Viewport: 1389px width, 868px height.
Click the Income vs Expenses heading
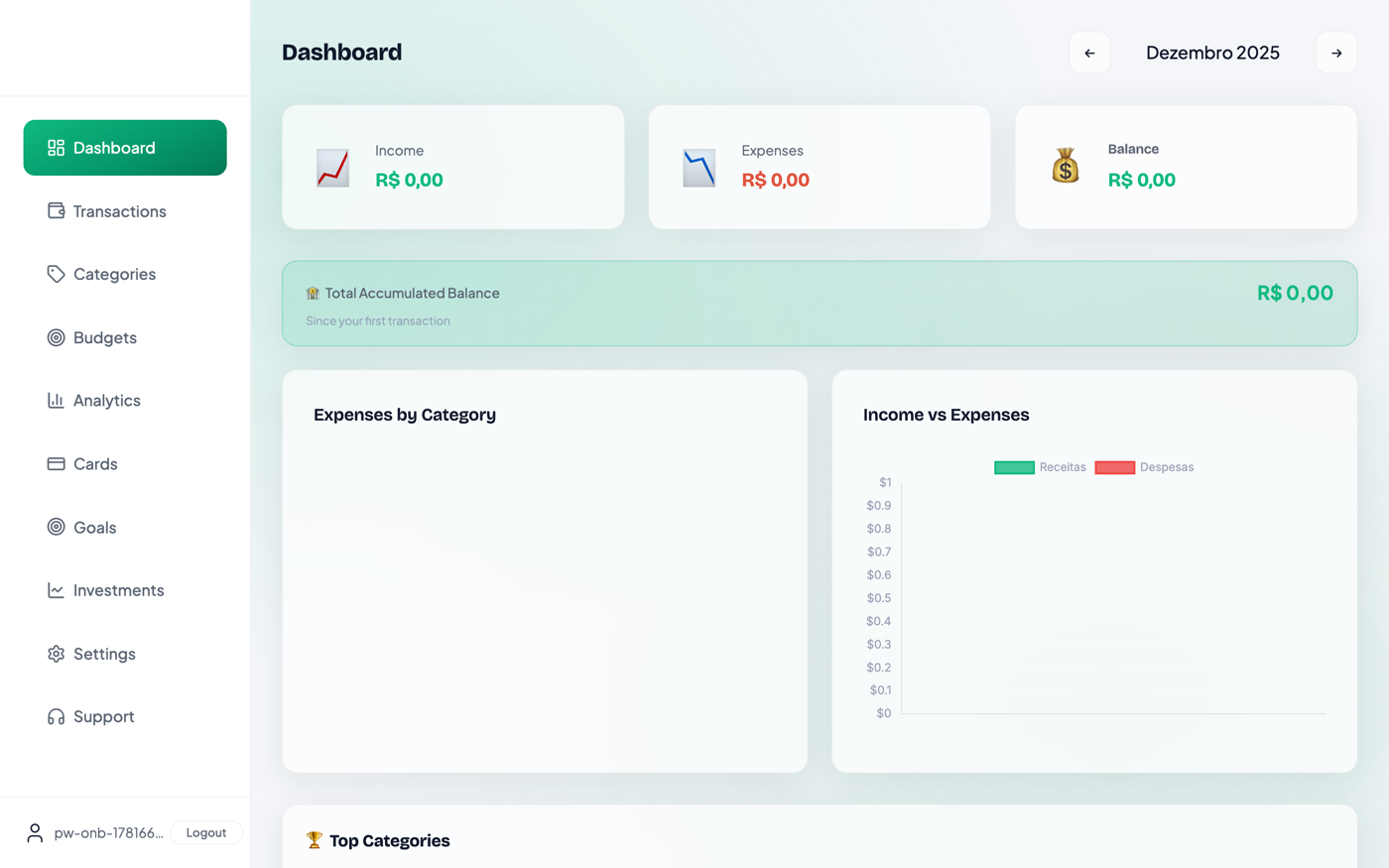[946, 415]
